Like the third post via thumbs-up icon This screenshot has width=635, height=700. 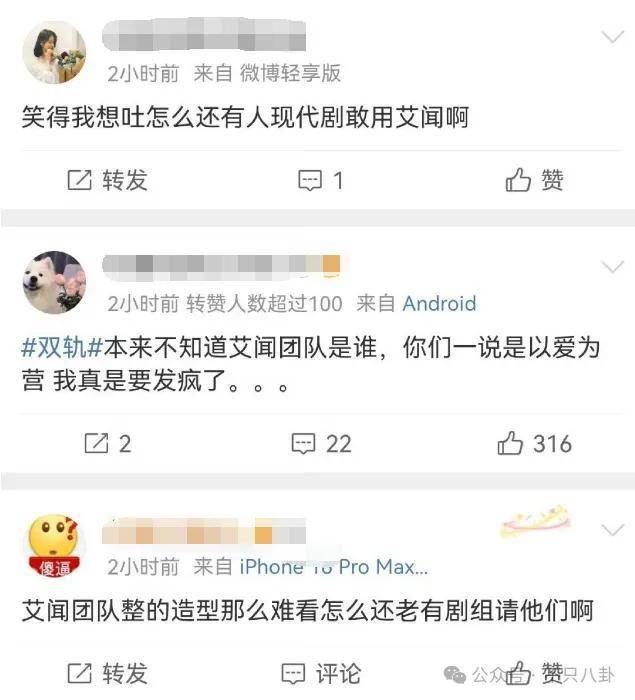pyautogui.click(x=518, y=673)
